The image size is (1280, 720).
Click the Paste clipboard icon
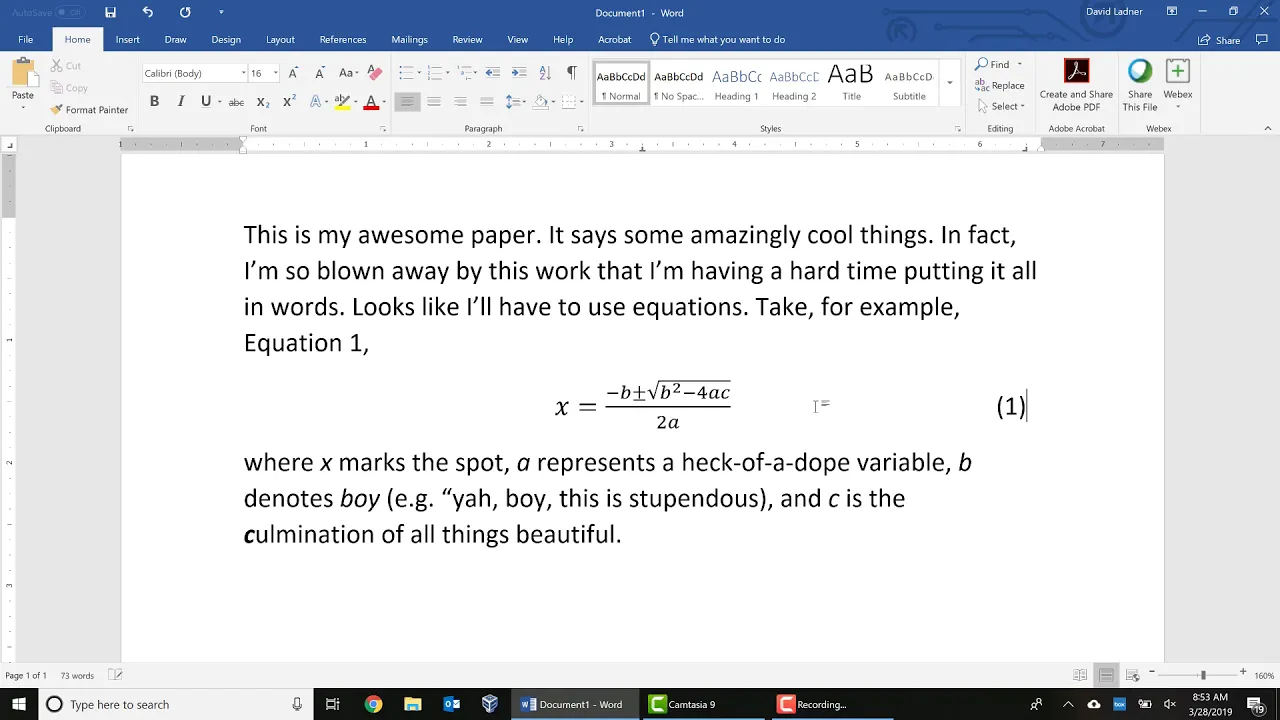point(22,73)
